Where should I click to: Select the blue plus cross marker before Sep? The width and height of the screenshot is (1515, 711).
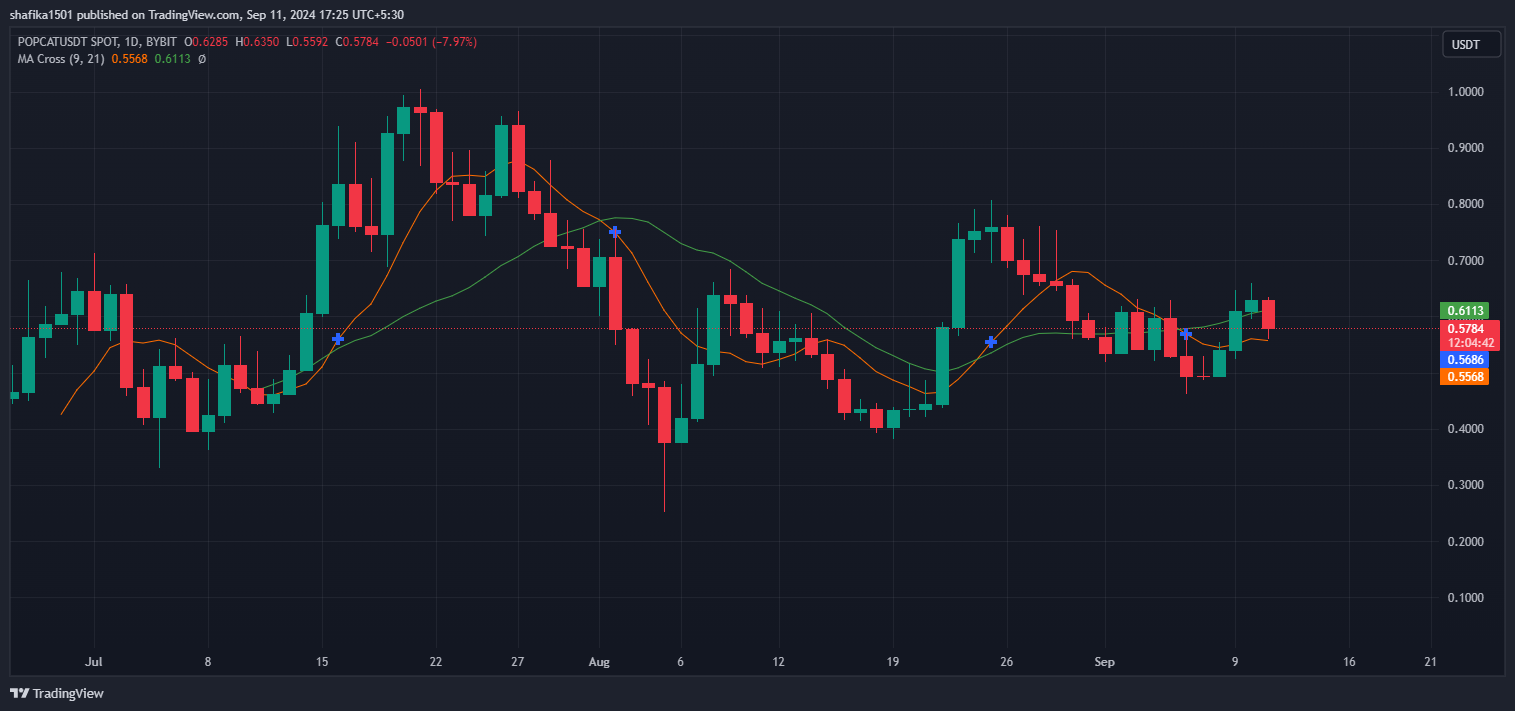[x=990, y=341]
